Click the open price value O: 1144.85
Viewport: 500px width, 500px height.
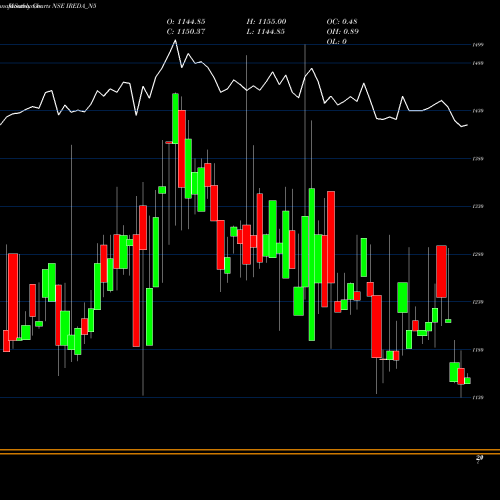186,22
